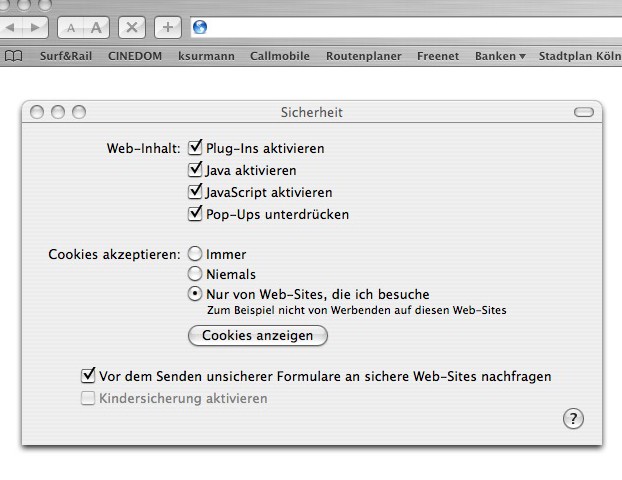Stop loading with the X toolbar button
622x480 pixels.
coord(132,27)
